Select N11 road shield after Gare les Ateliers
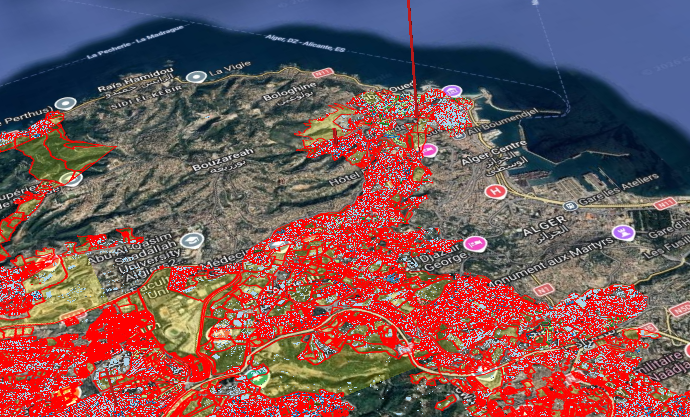The width and height of the screenshot is (690, 417). (665, 204)
